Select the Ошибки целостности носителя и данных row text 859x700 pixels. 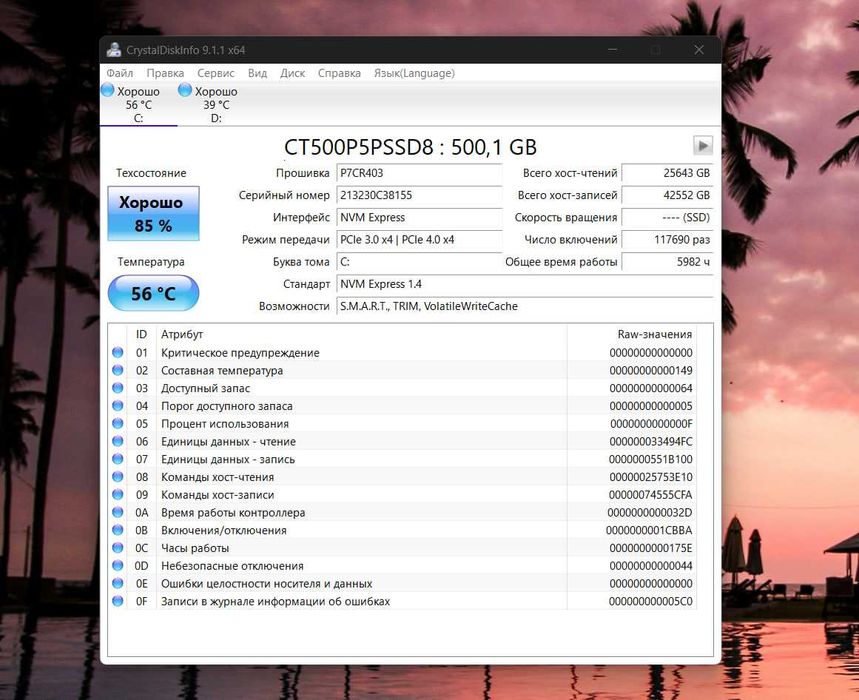266,584
